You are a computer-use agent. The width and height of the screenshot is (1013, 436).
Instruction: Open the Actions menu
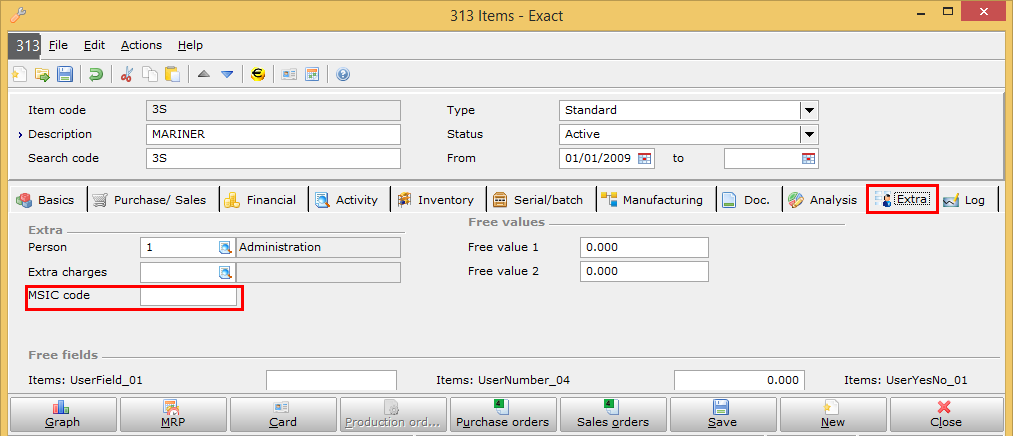click(x=141, y=45)
